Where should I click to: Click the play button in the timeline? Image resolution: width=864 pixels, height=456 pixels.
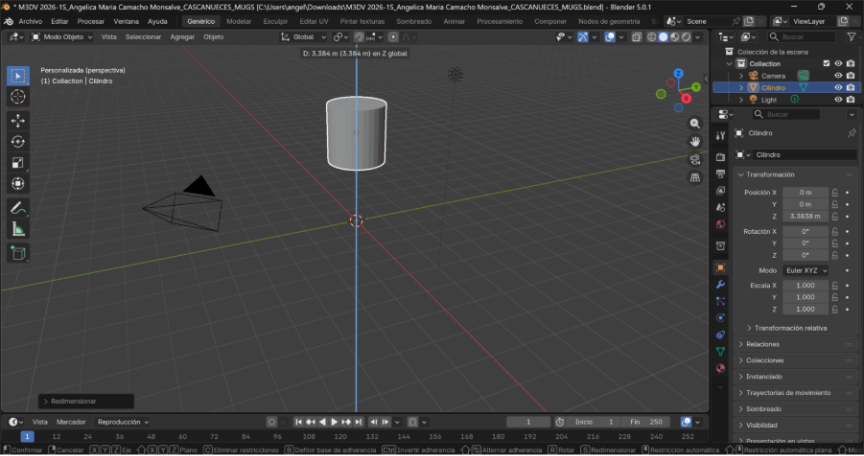[334, 422]
